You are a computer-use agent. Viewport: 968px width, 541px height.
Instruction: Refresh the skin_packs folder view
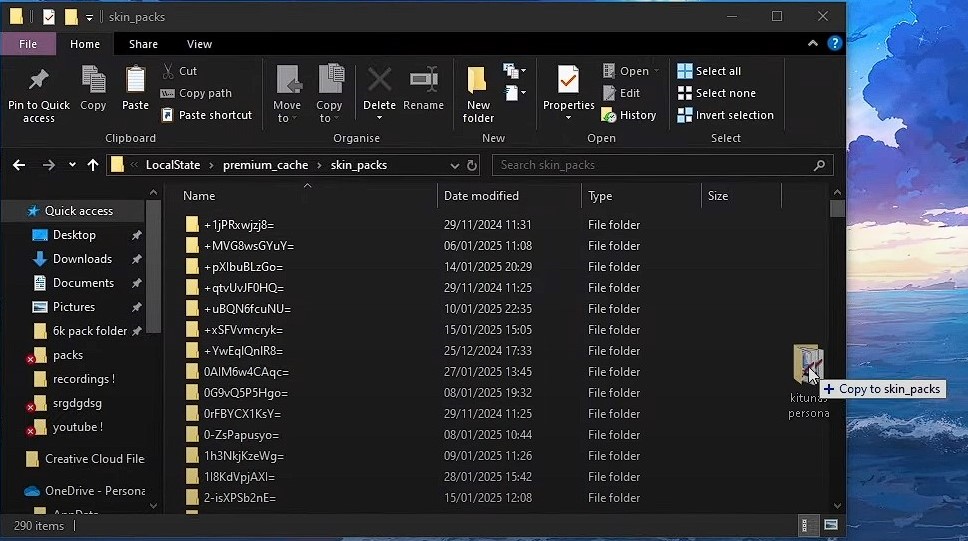pyautogui.click(x=472, y=165)
